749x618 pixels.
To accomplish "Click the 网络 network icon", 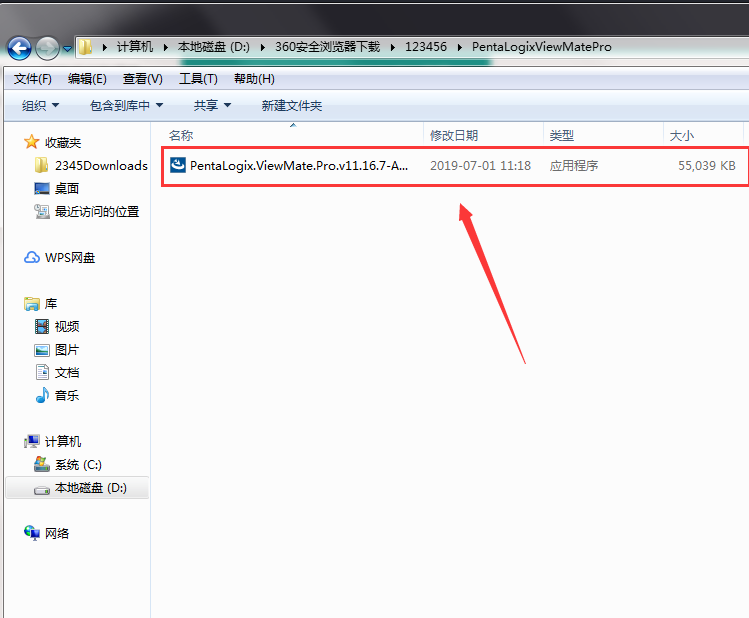I will point(32,533).
